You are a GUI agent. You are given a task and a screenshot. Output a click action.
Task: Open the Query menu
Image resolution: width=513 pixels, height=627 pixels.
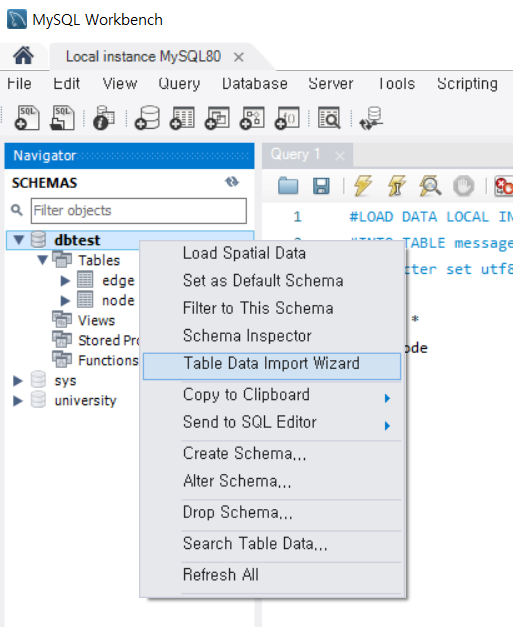tap(179, 84)
